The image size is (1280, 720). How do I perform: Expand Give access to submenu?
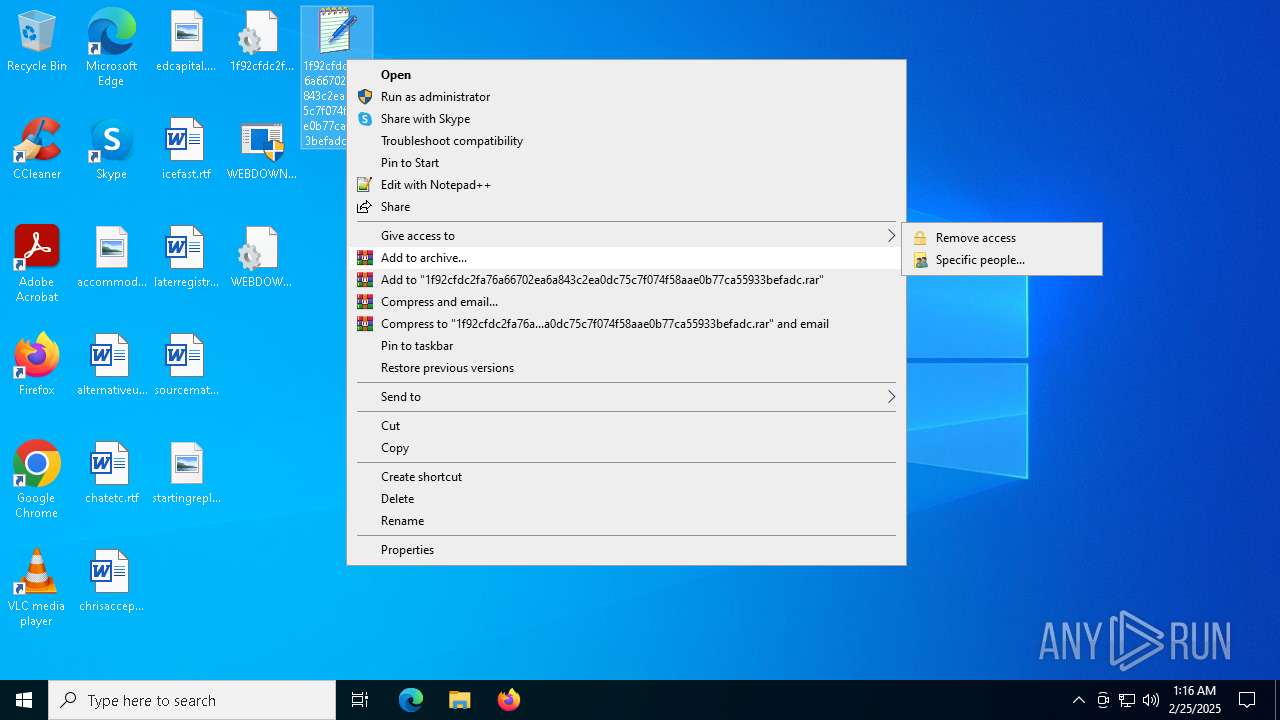click(626, 236)
